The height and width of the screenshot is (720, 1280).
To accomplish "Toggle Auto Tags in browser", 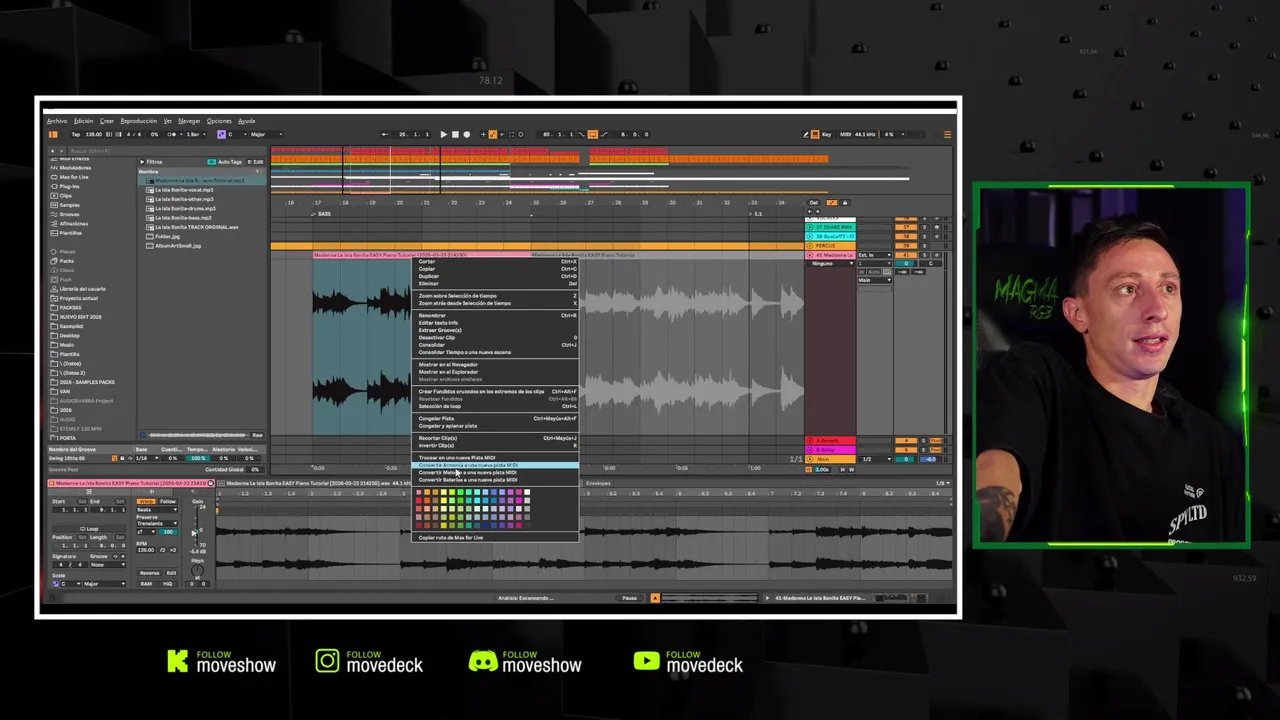I will click(x=225, y=162).
